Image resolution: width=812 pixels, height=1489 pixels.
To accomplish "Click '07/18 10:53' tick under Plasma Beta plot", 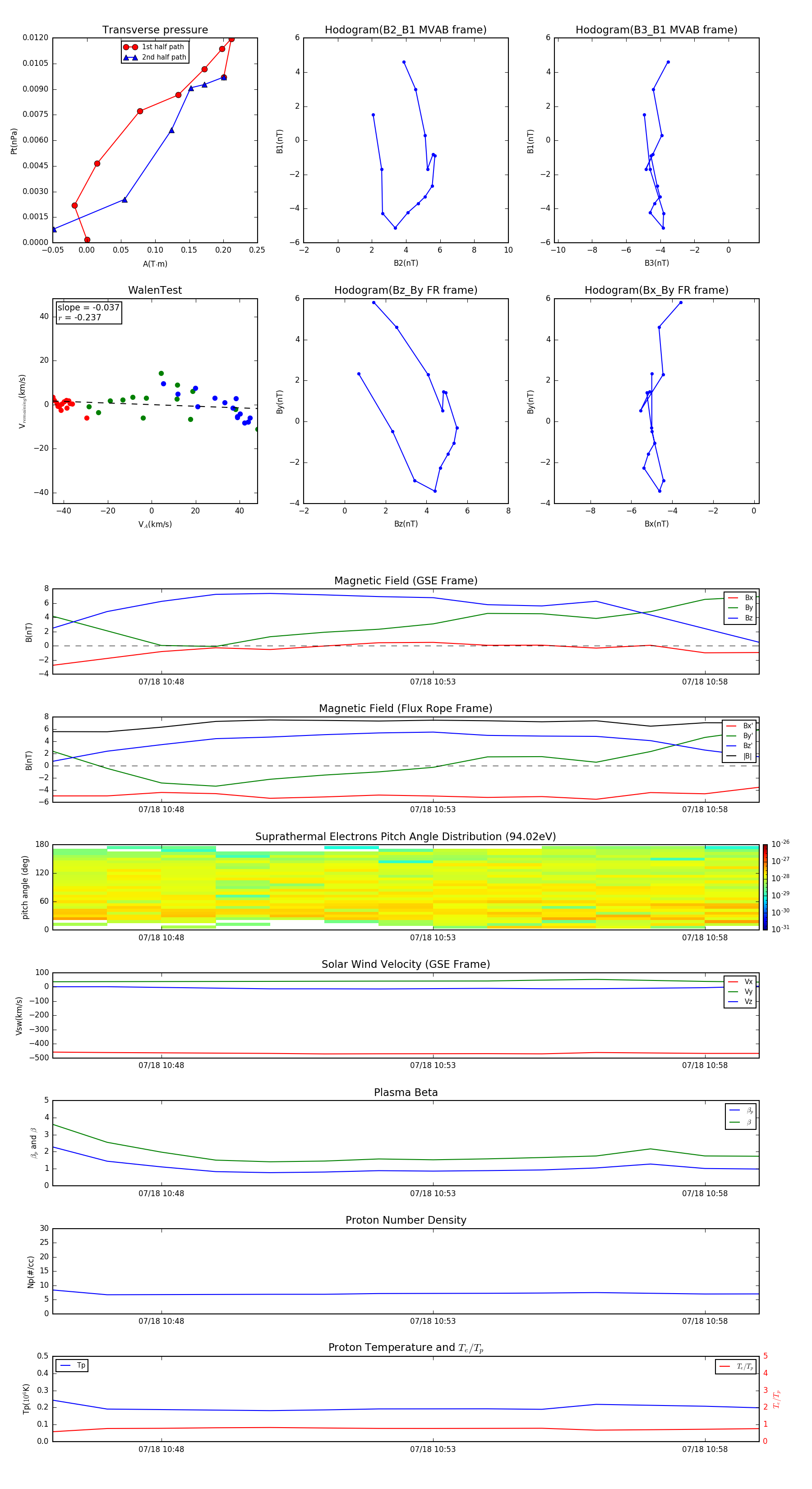I will (433, 1193).
